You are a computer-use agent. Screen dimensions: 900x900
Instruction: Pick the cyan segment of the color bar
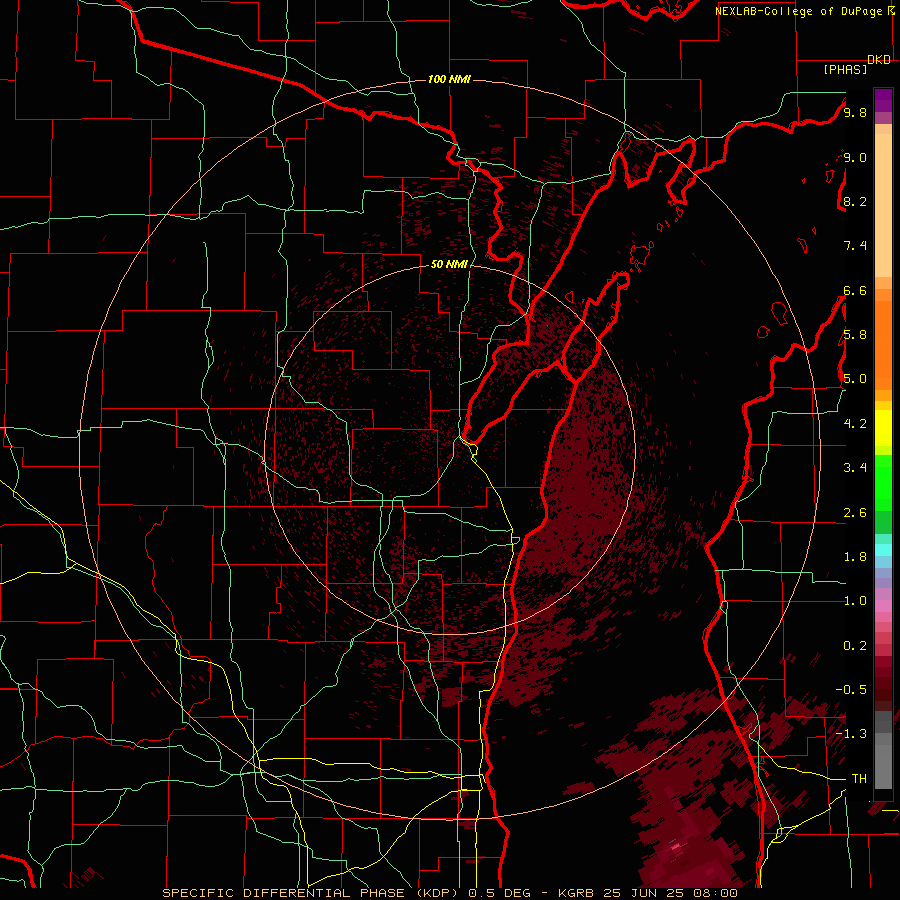click(883, 550)
